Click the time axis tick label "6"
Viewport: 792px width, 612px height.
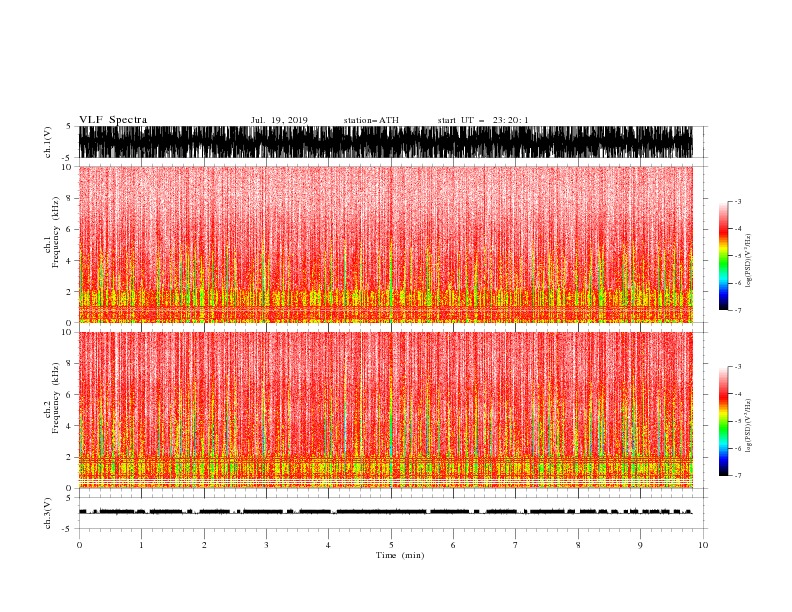pyautogui.click(x=453, y=545)
